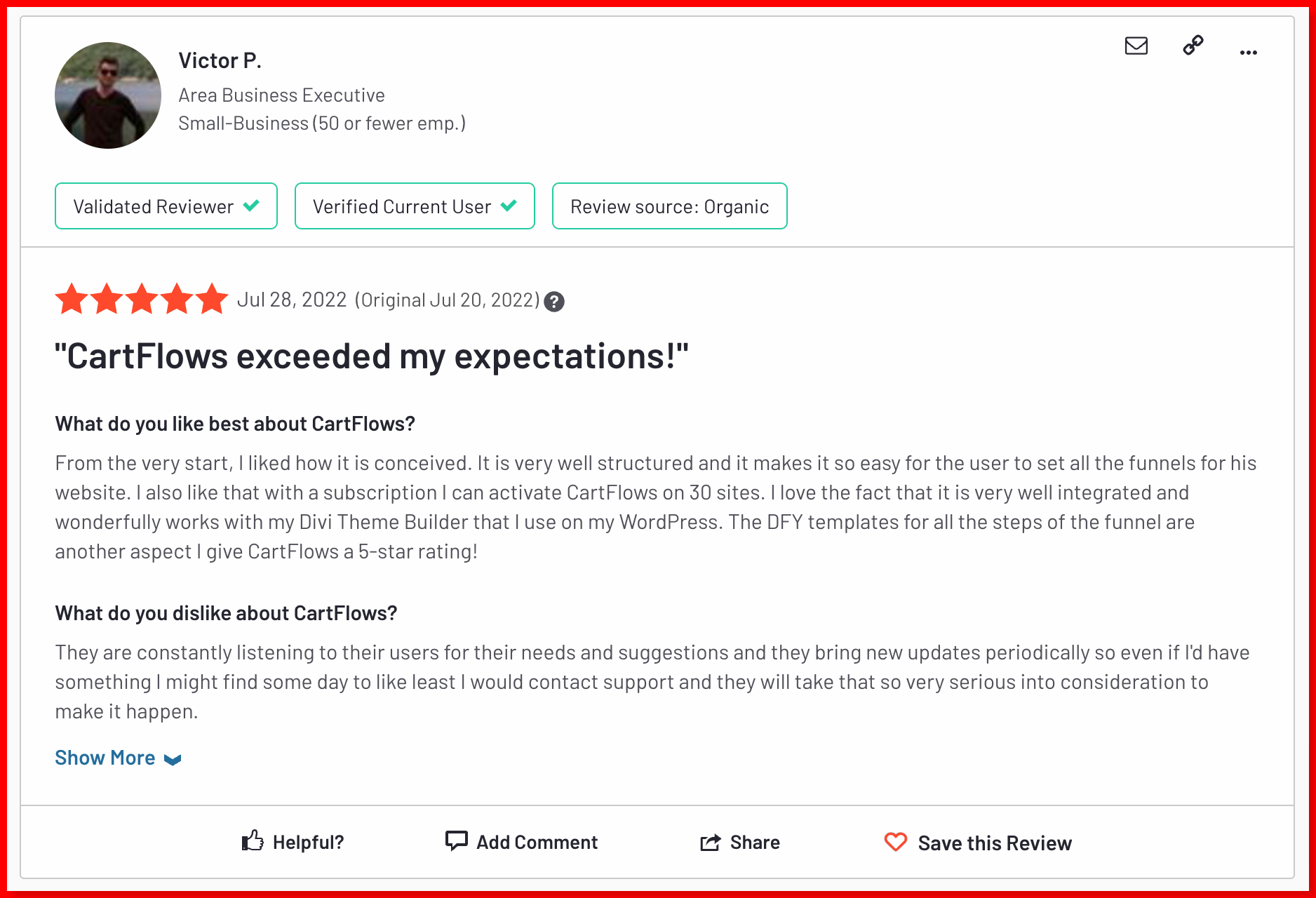Click the speech bubble comment icon
The width and height of the screenshot is (1316, 898).
click(456, 840)
